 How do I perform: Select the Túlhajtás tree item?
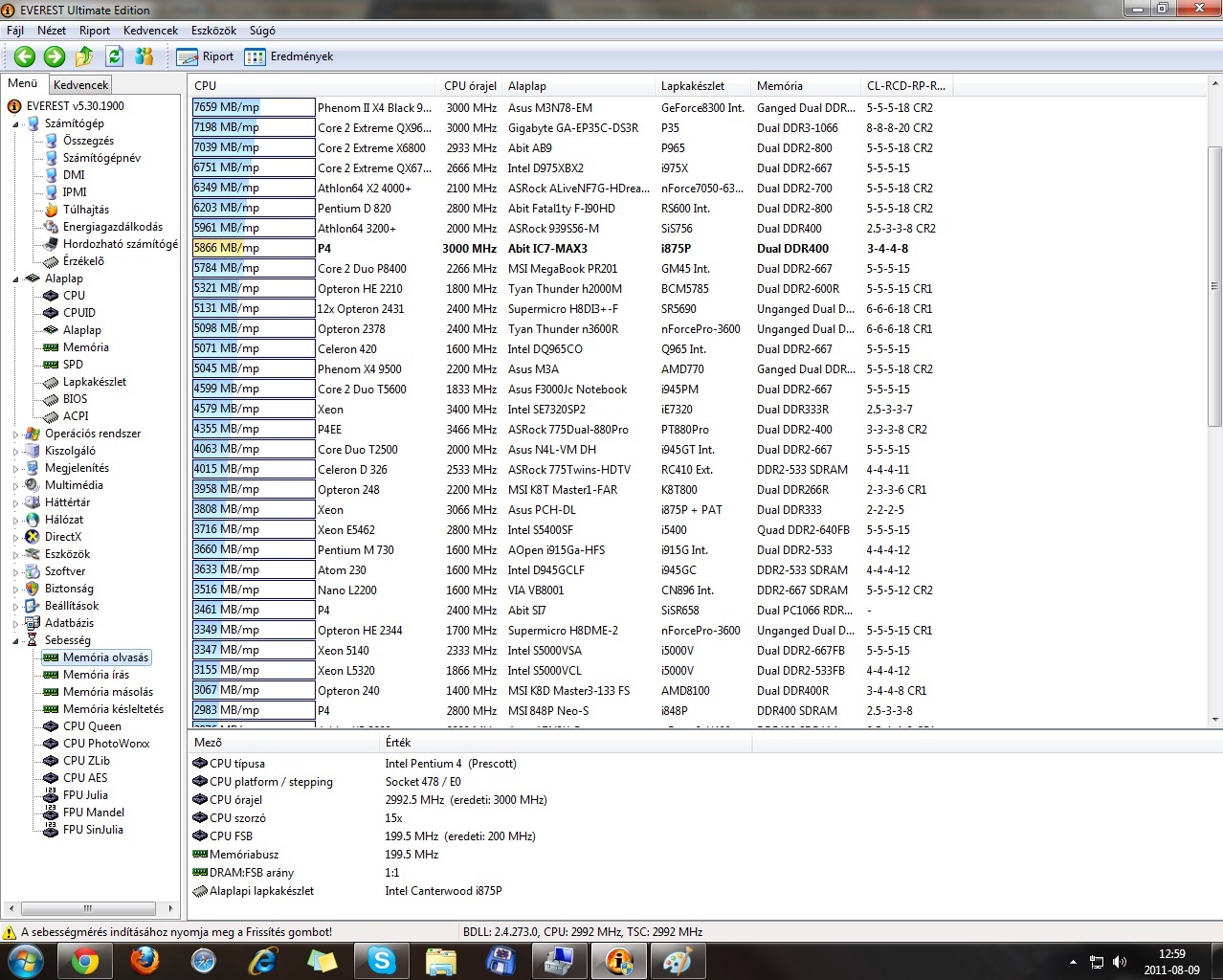pyautogui.click(x=86, y=210)
